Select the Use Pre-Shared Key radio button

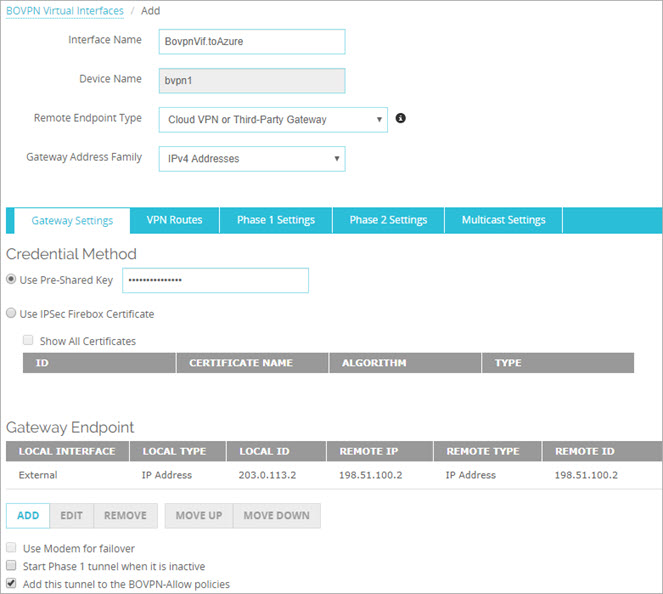pyautogui.click(x=11, y=279)
